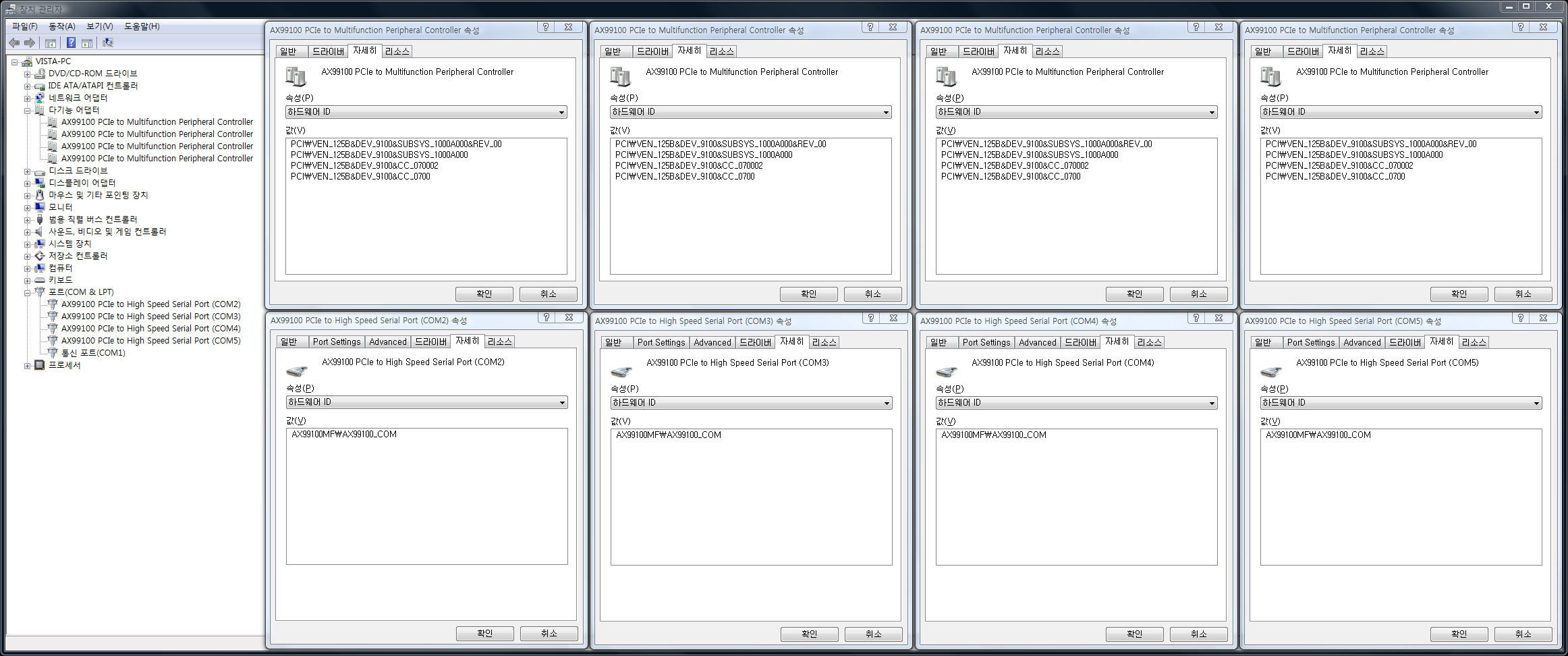Open the 동작(A) menu

tap(62, 26)
